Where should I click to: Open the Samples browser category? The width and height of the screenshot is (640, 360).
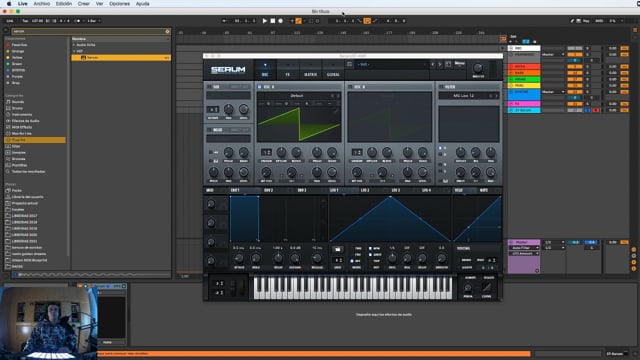pyautogui.click(x=19, y=153)
